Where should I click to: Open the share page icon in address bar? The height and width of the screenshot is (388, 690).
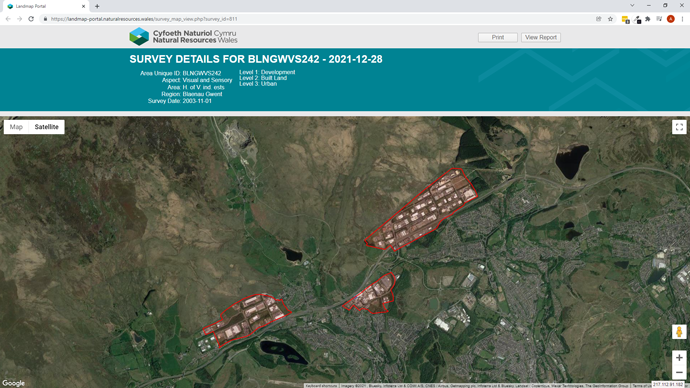pyautogui.click(x=598, y=19)
